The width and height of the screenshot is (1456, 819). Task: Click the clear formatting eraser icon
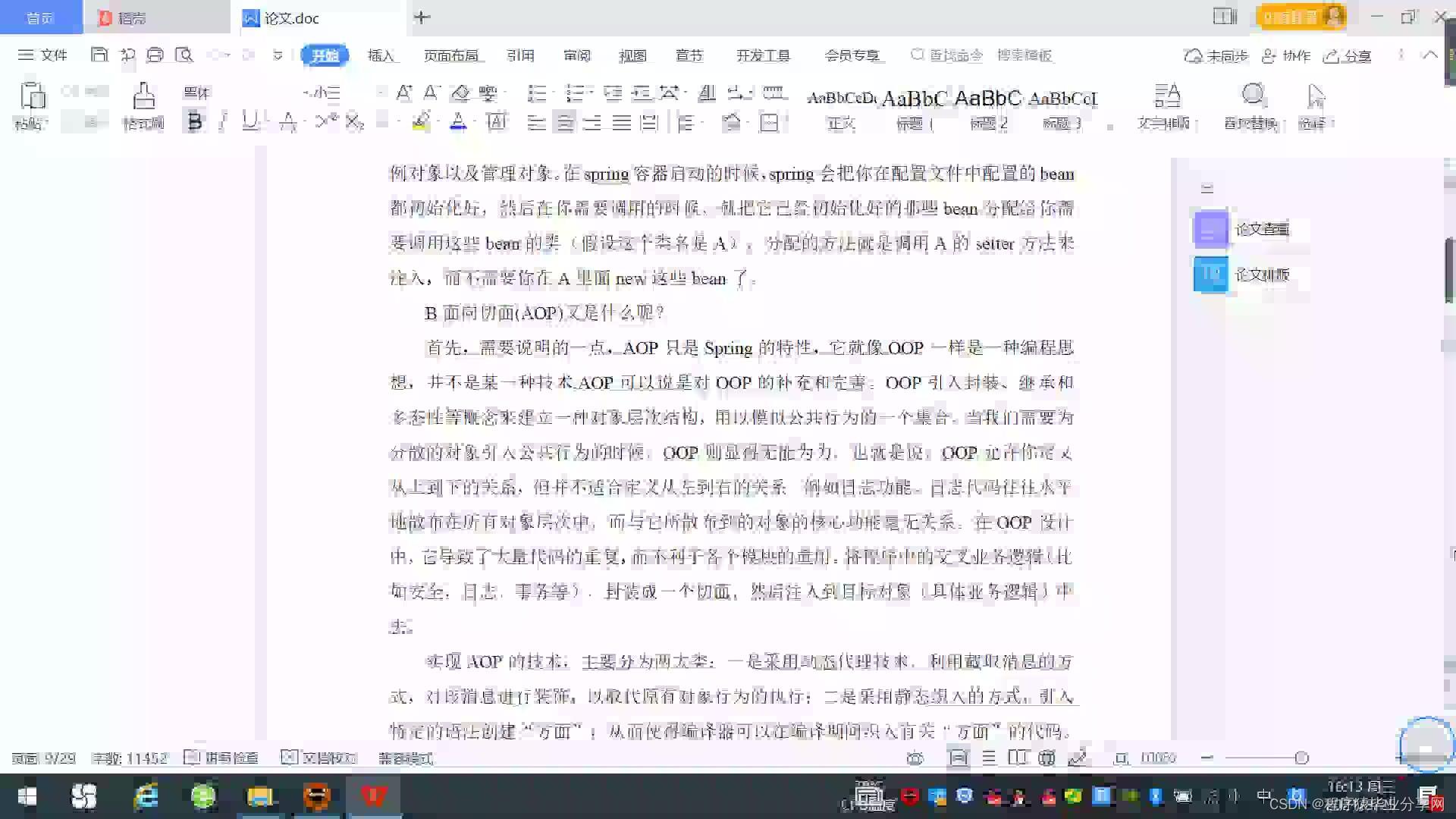click(460, 93)
